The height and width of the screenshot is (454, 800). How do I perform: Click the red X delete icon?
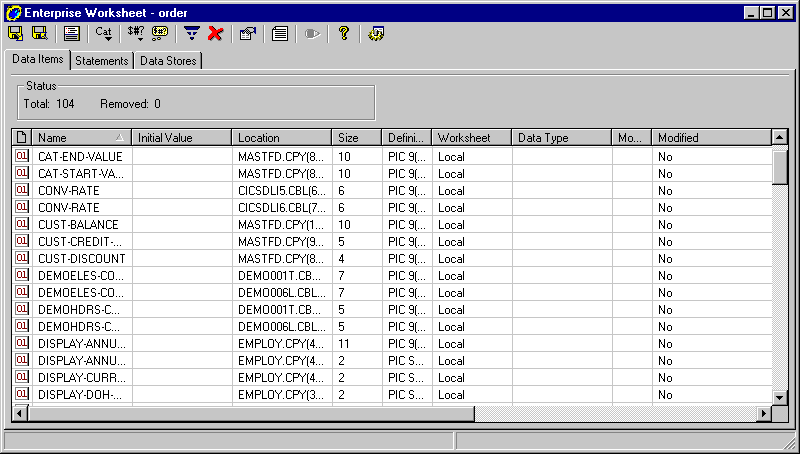[216, 34]
